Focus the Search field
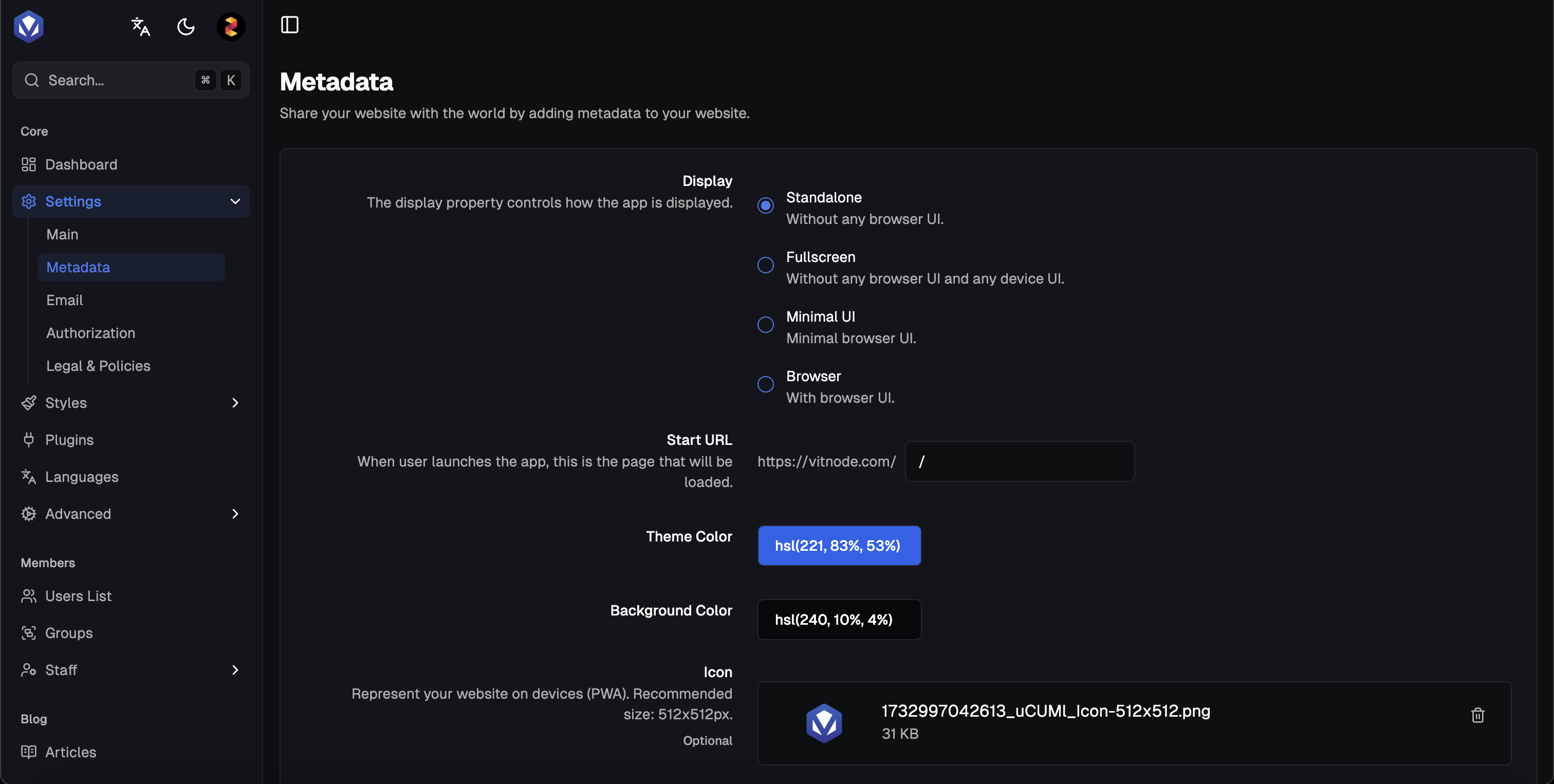 click(x=131, y=80)
